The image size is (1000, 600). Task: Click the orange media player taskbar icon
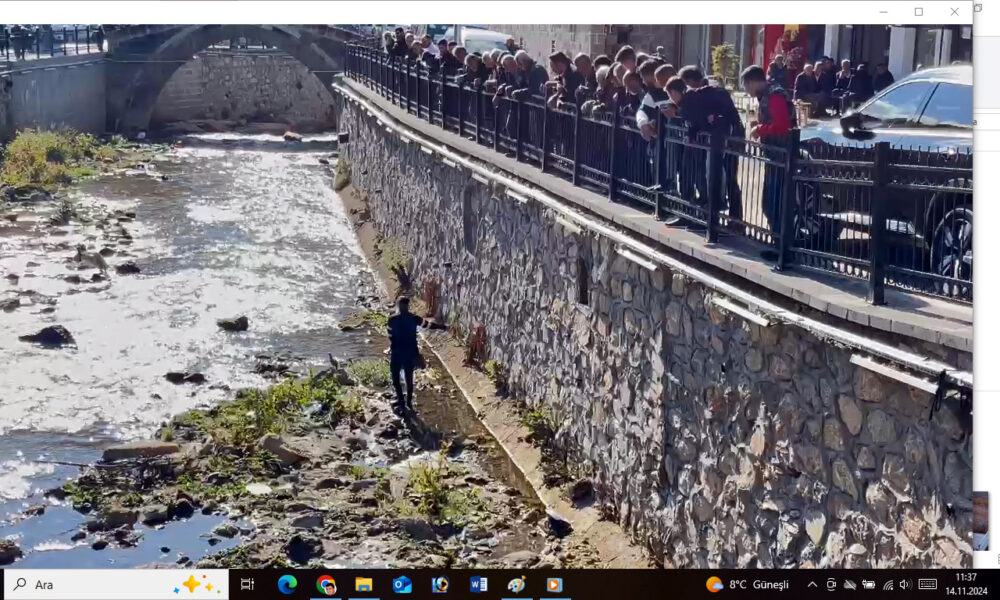tap(555, 585)
